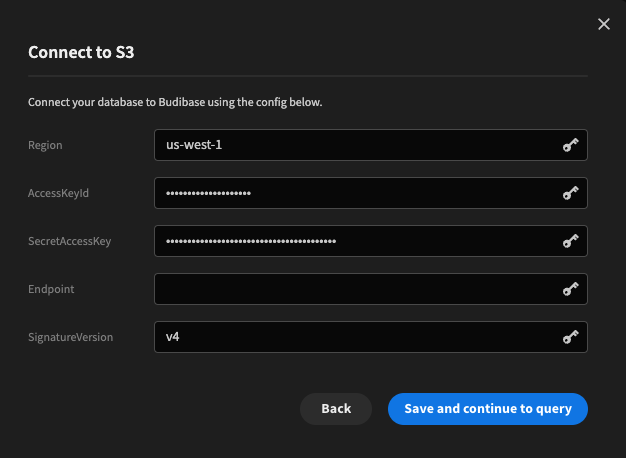This screenshot has width=626, height=458.
Task: Click Save and continue to query
Action: tap(488, 408)
